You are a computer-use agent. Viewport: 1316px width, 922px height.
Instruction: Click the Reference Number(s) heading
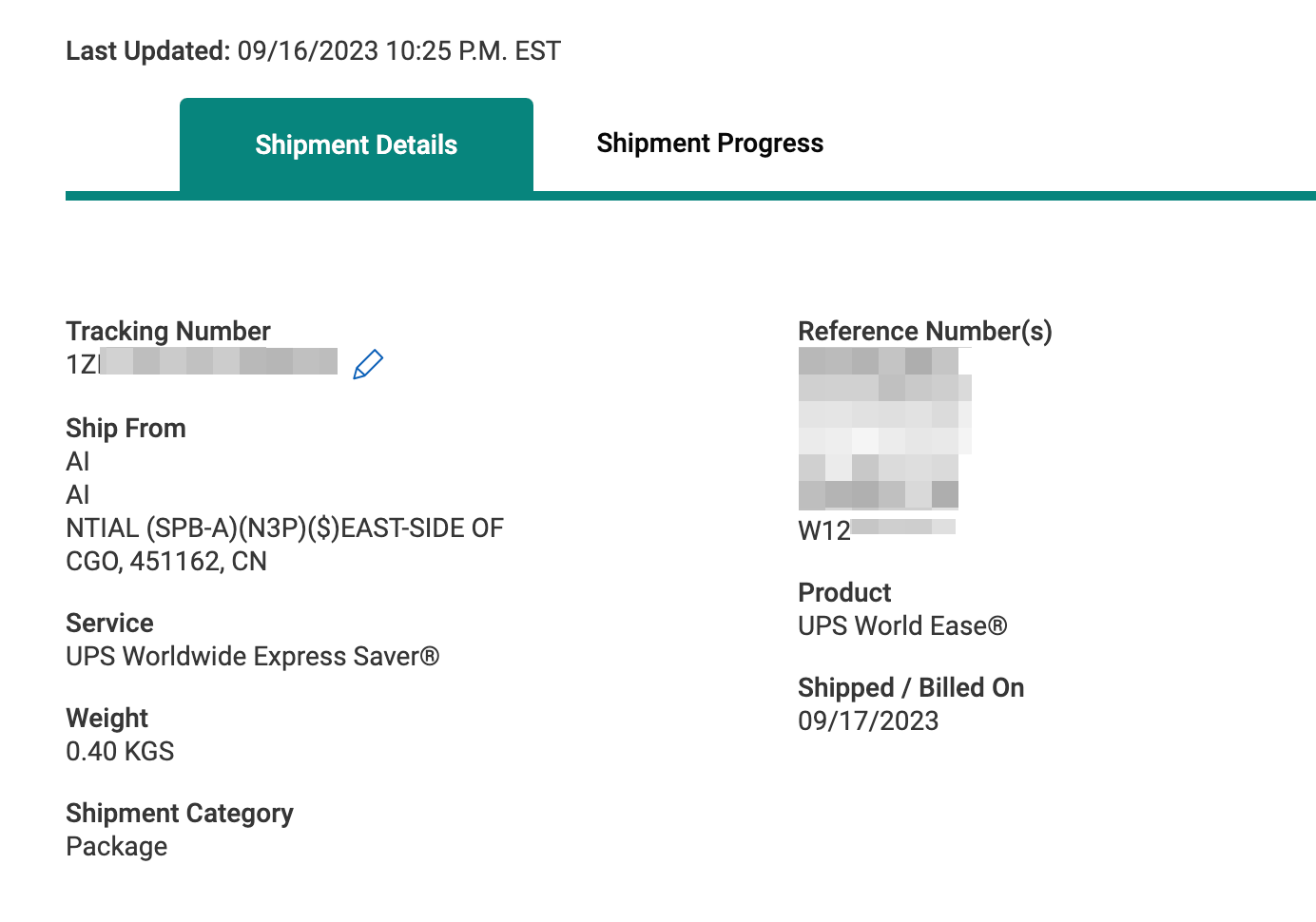(x=924, y=331)
